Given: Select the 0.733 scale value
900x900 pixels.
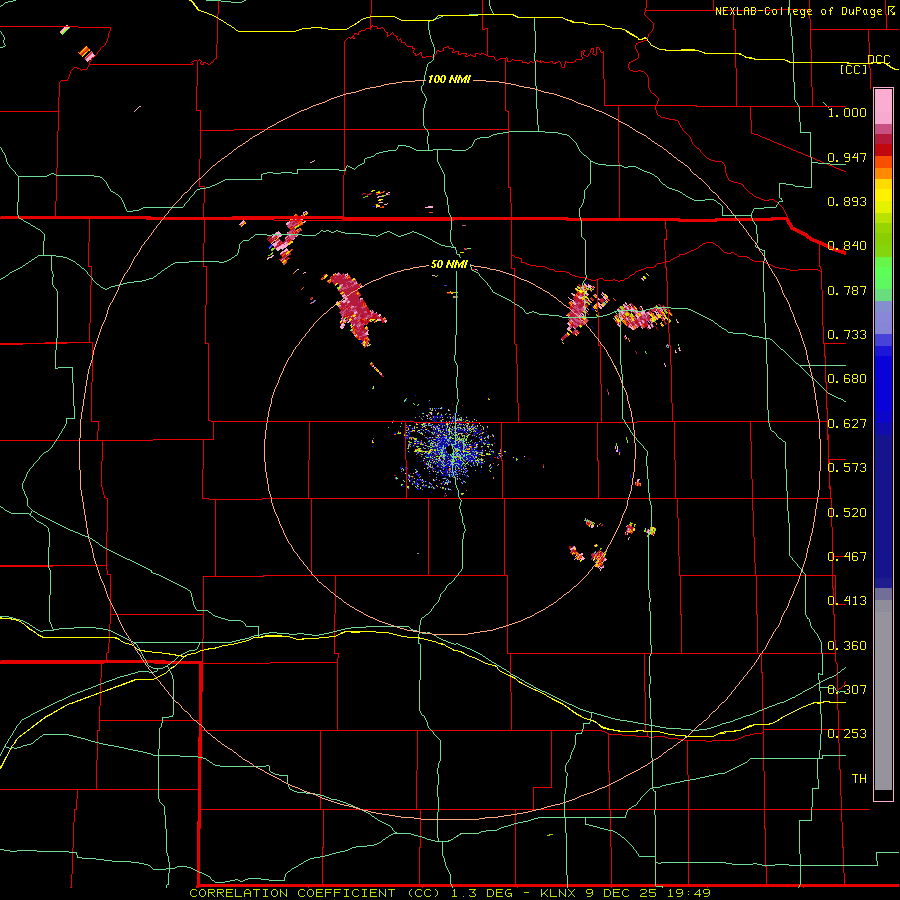Looking at the screenshot, I should 847,335.
